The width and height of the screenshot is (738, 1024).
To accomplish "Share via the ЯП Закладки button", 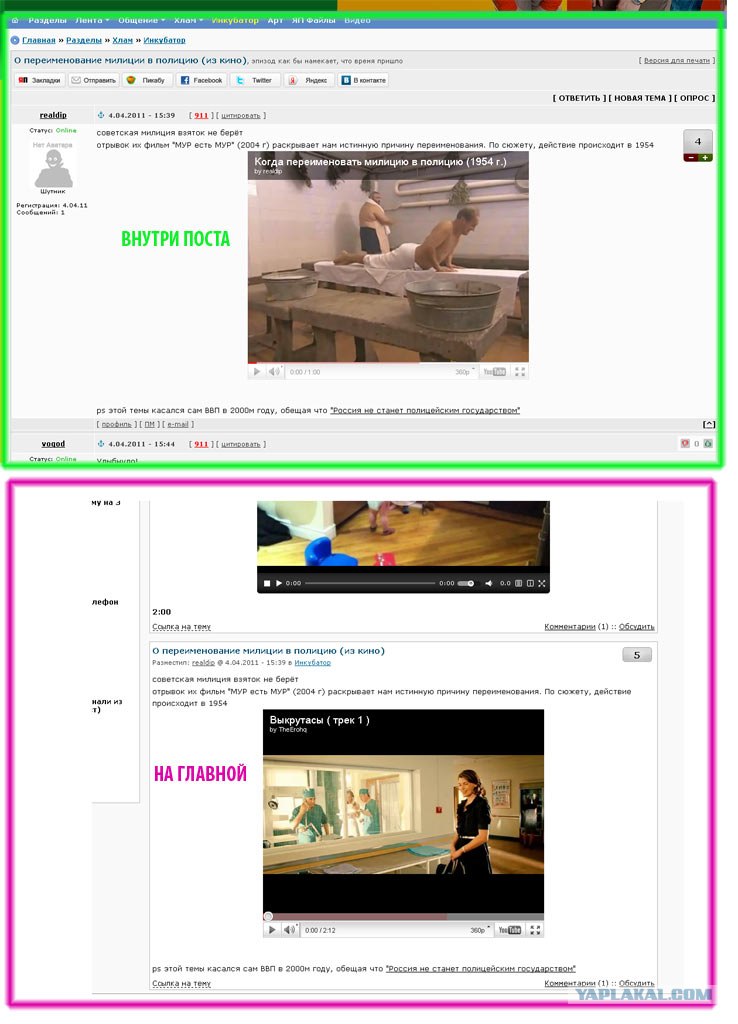I will coord(40,80).
